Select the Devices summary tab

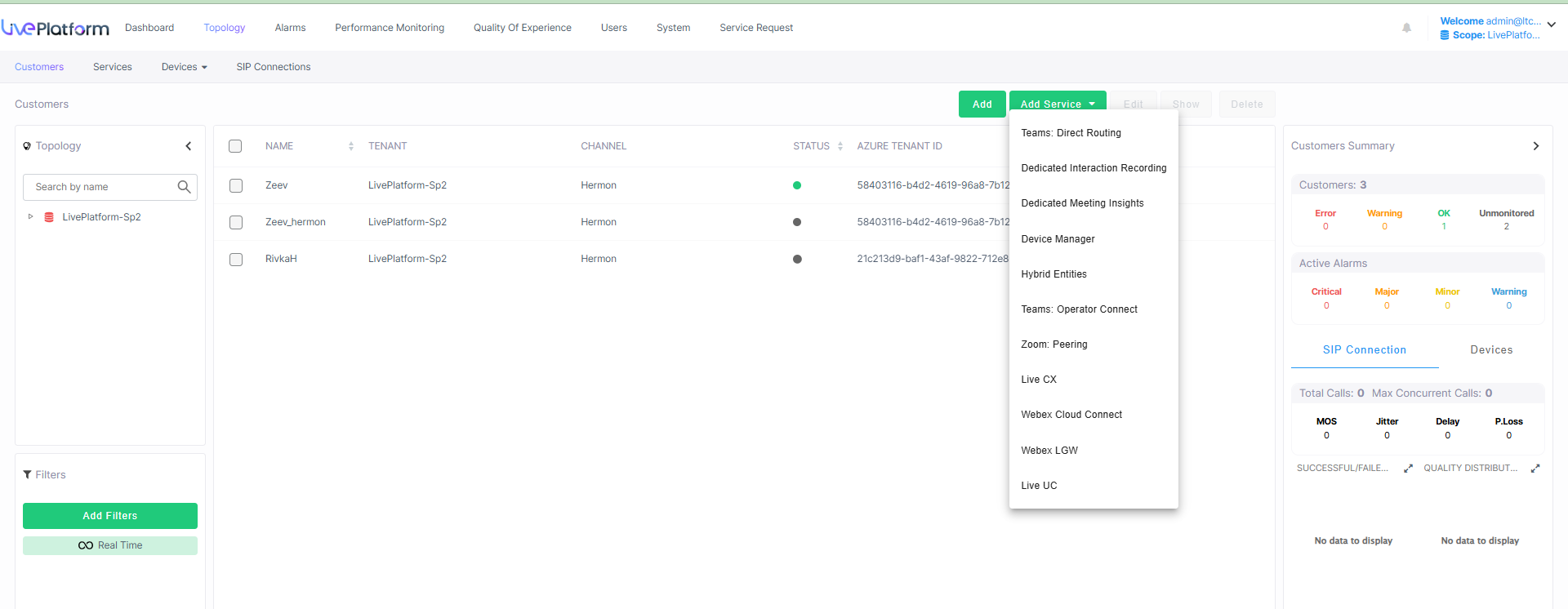coord(1491,350)
